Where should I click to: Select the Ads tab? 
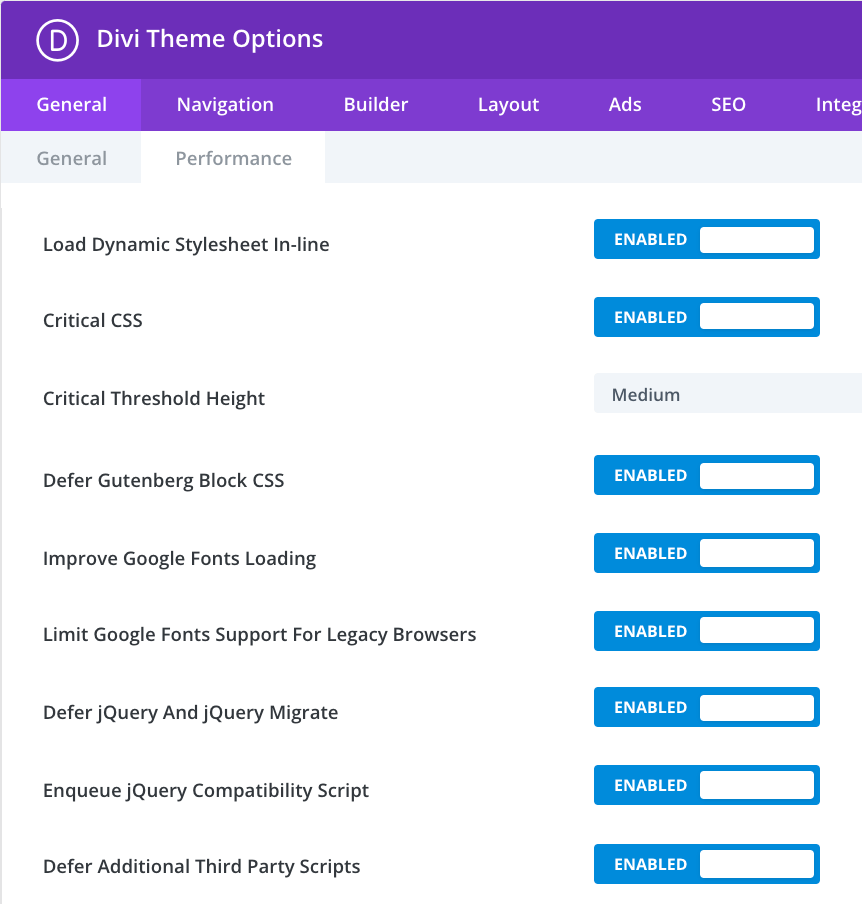click(624, 104)
